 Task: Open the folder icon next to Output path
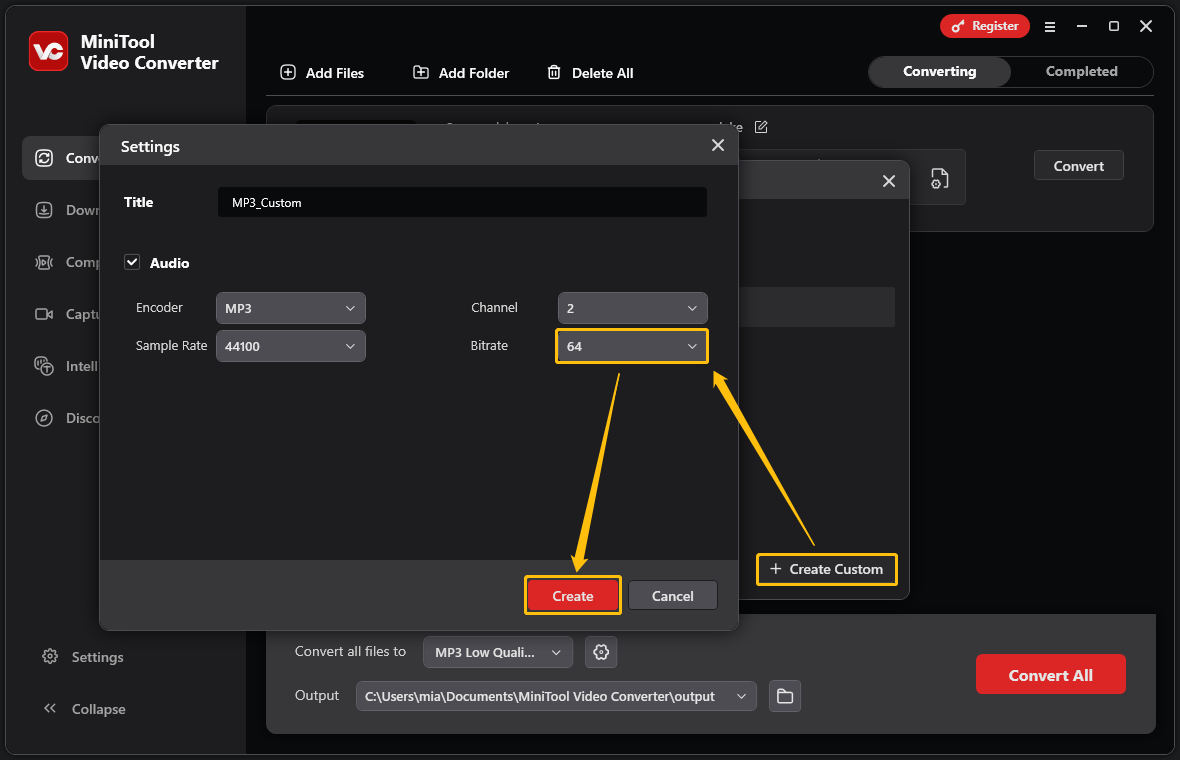pyautogui.click(x=785, y=696)
